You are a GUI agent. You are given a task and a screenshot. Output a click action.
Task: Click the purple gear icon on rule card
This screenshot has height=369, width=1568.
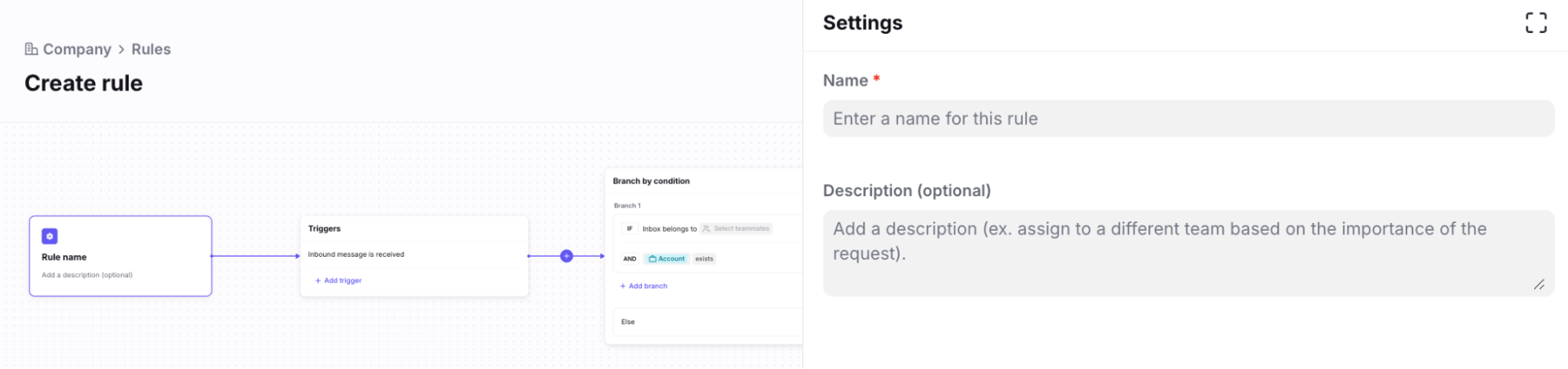tap(49, 236)
